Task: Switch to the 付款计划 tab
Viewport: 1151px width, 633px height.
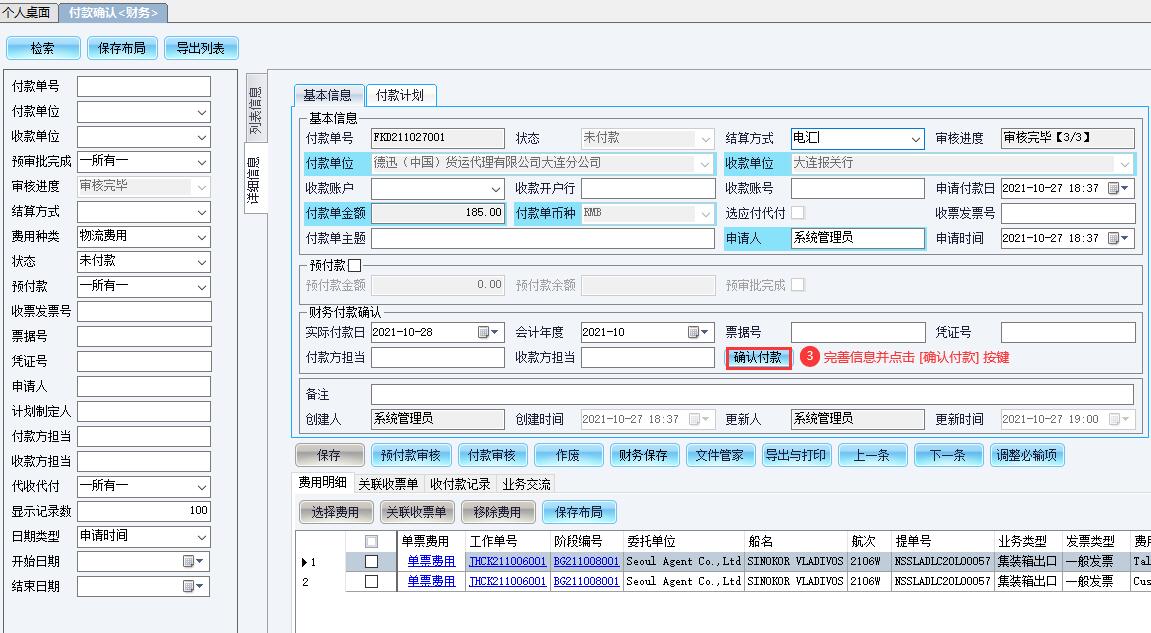Action: click(x=400, y=95)
